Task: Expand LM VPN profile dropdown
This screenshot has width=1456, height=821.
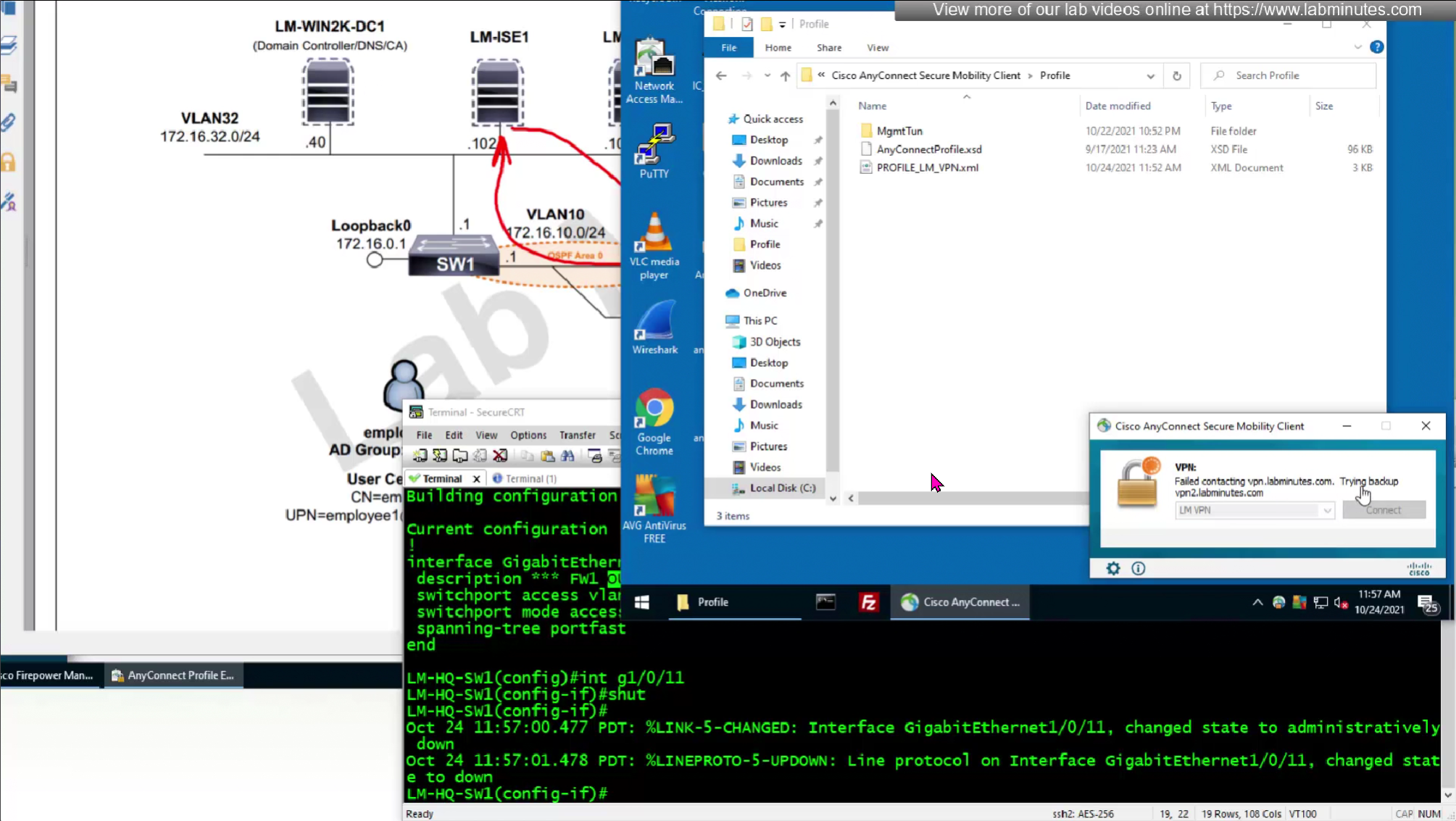Action: (1326, 510)
